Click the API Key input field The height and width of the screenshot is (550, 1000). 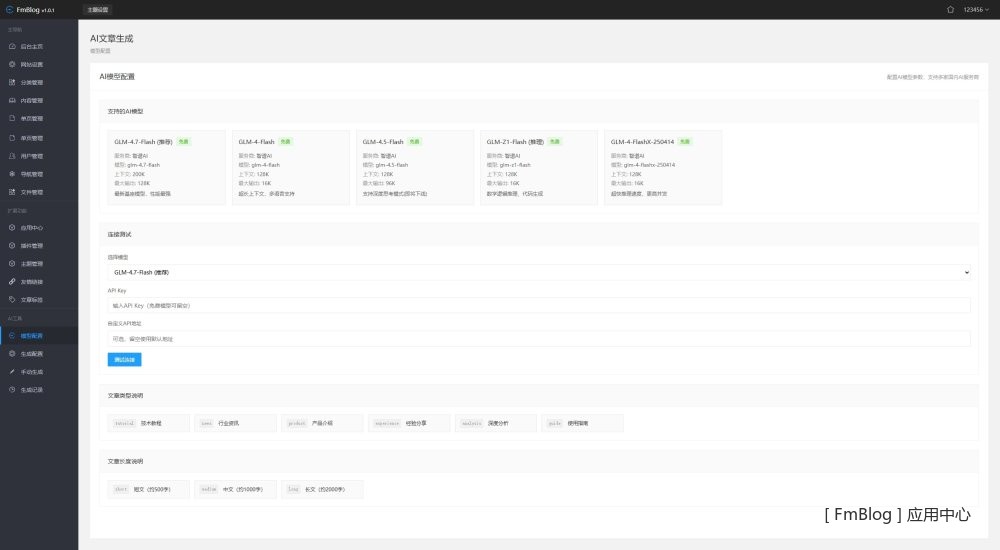tap(539, 305)
